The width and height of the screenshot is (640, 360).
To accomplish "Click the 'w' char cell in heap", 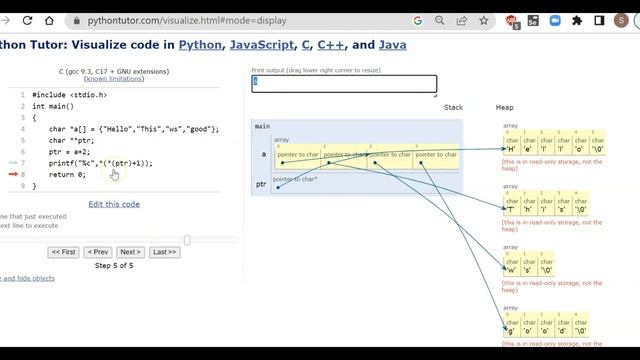I will [512, 266].
